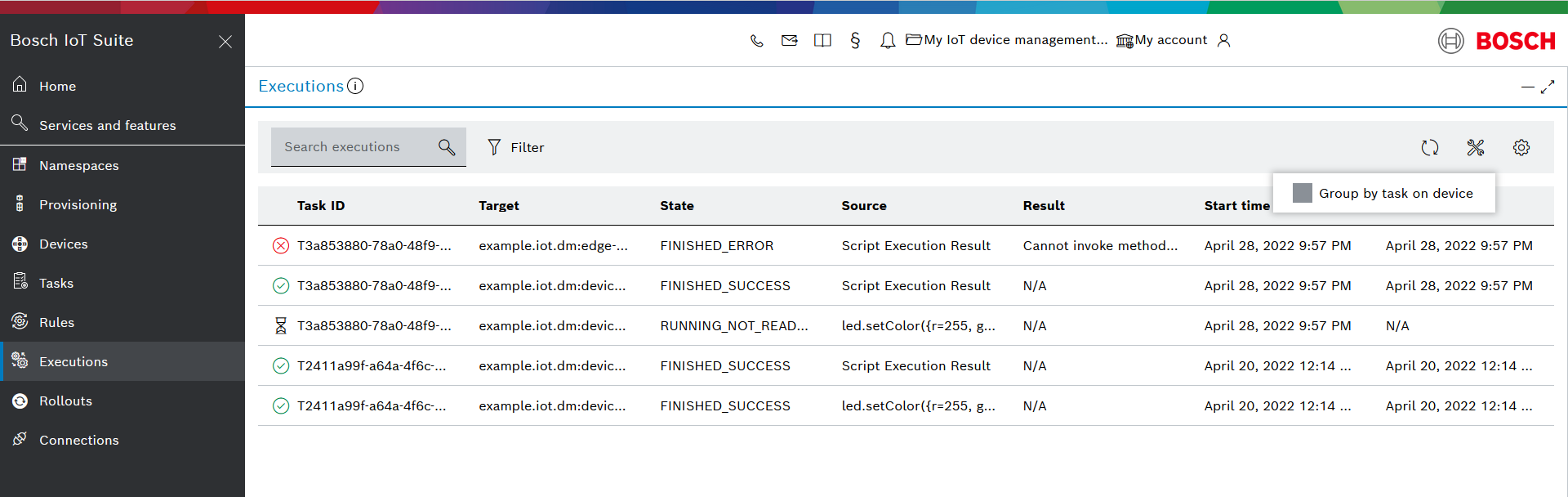The height and width of the screenshot is (497, 1568).
Task: Sort by the Source column header
Action: click(x=864, y=206)
